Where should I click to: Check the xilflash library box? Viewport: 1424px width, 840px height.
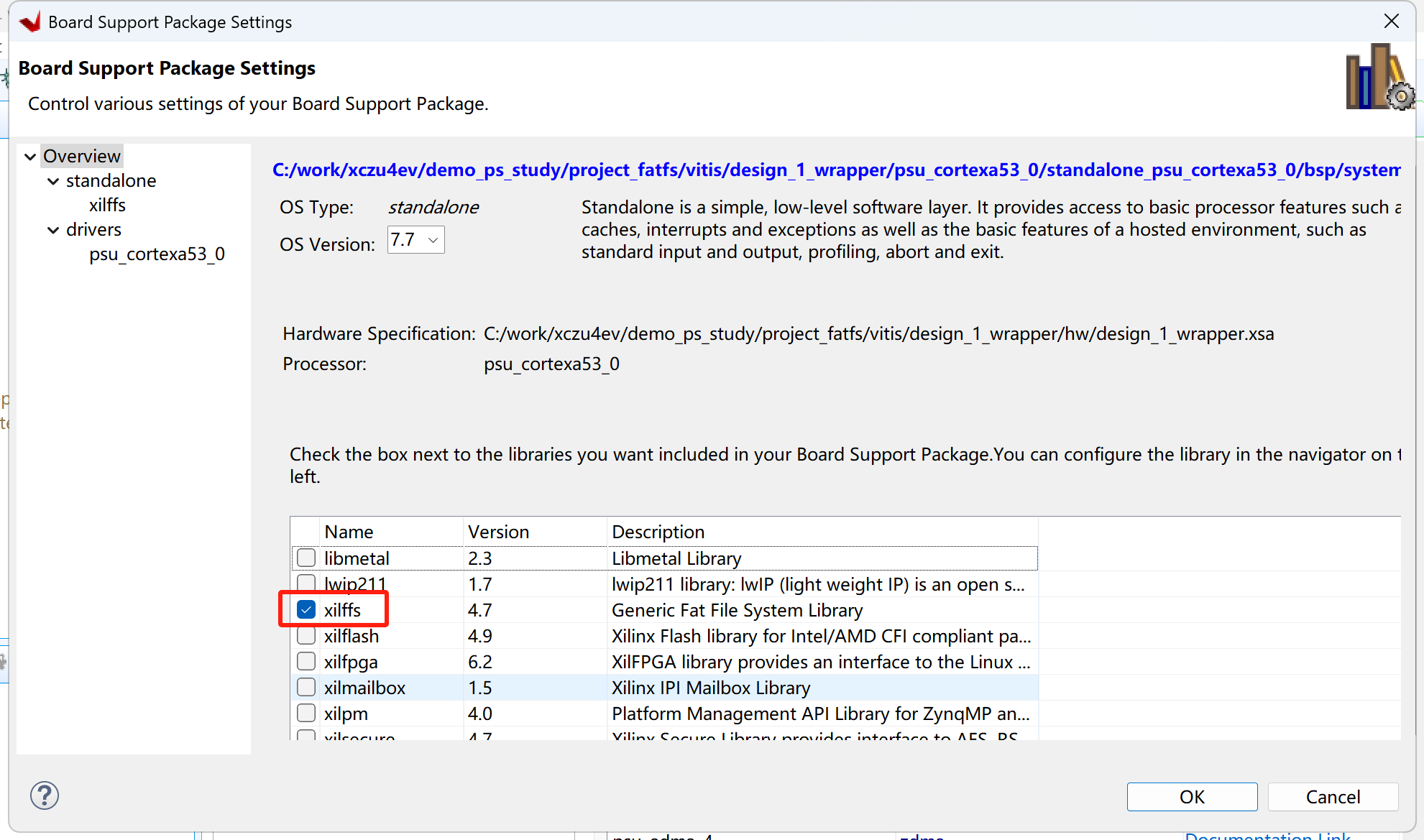click(306, 636)
